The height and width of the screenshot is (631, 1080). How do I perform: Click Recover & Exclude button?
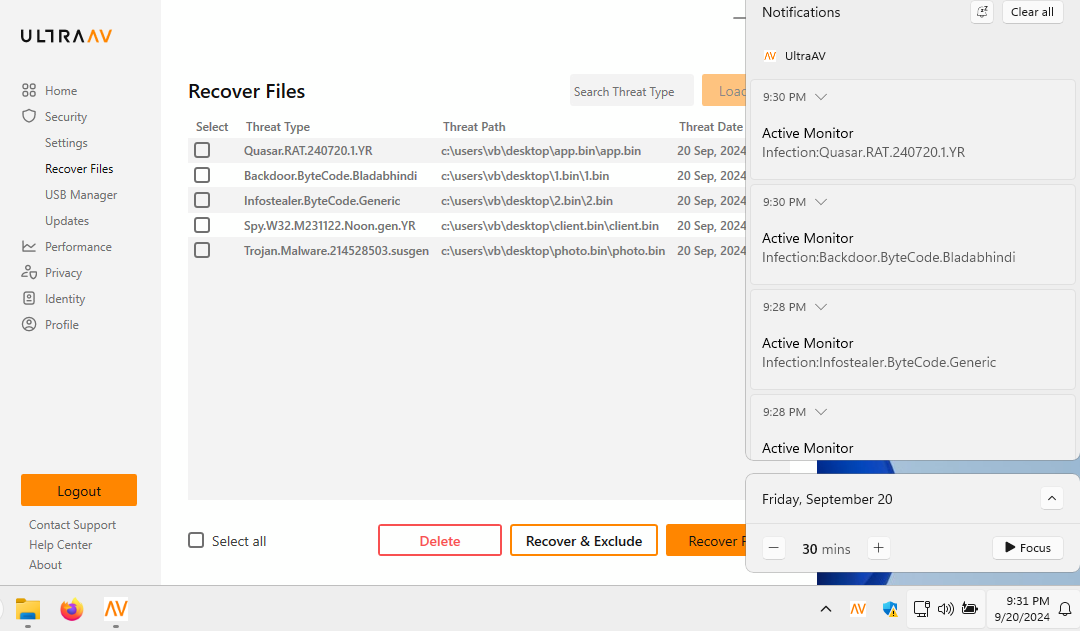point(583,540)
